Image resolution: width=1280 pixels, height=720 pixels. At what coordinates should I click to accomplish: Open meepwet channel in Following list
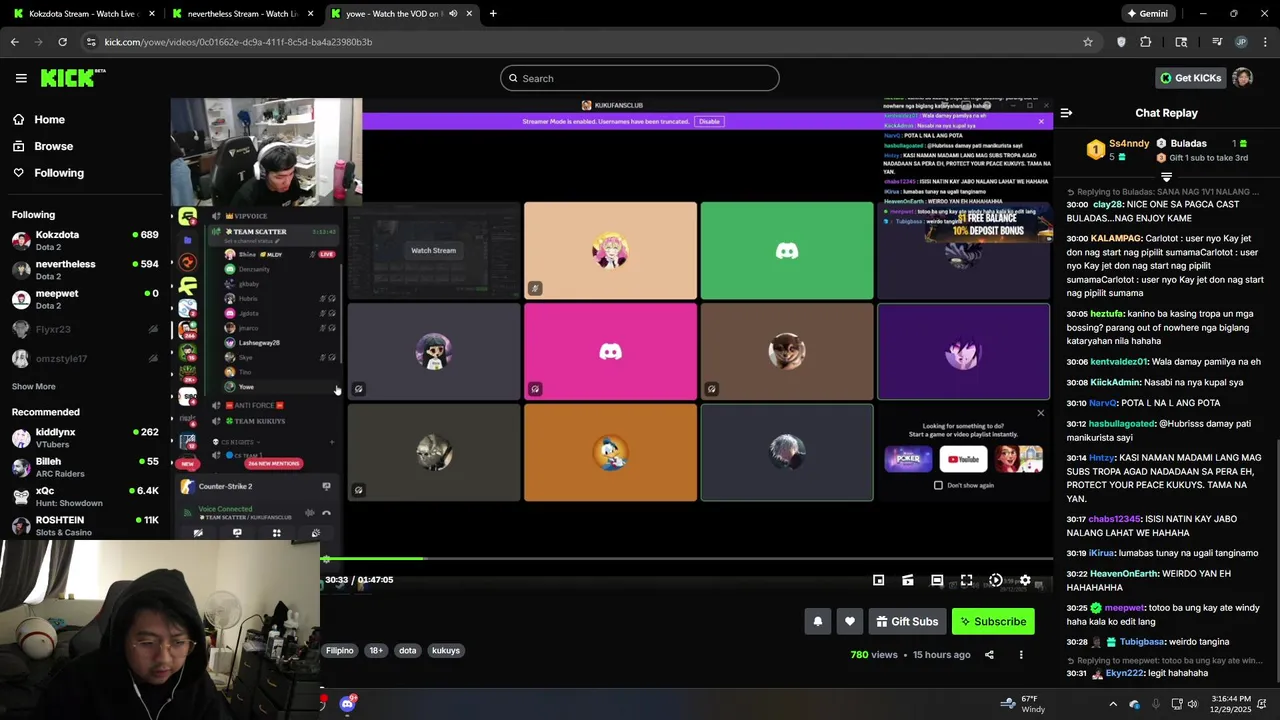coord(85,299)
